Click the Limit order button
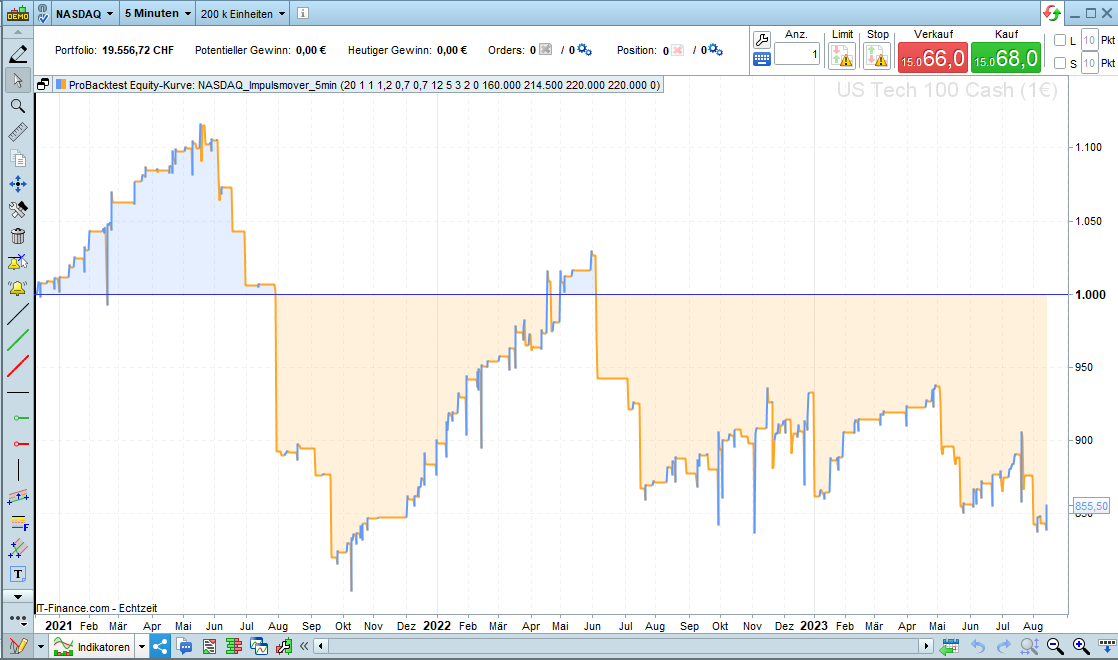 [x=842, y=56]
